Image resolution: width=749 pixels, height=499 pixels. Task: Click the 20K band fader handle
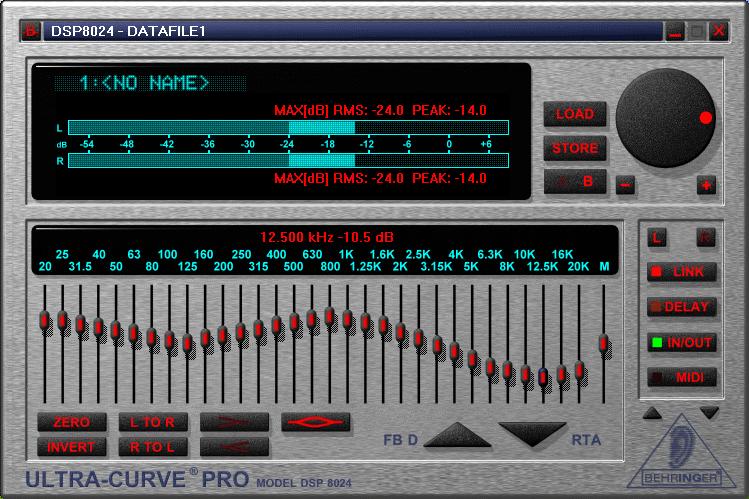579,371
